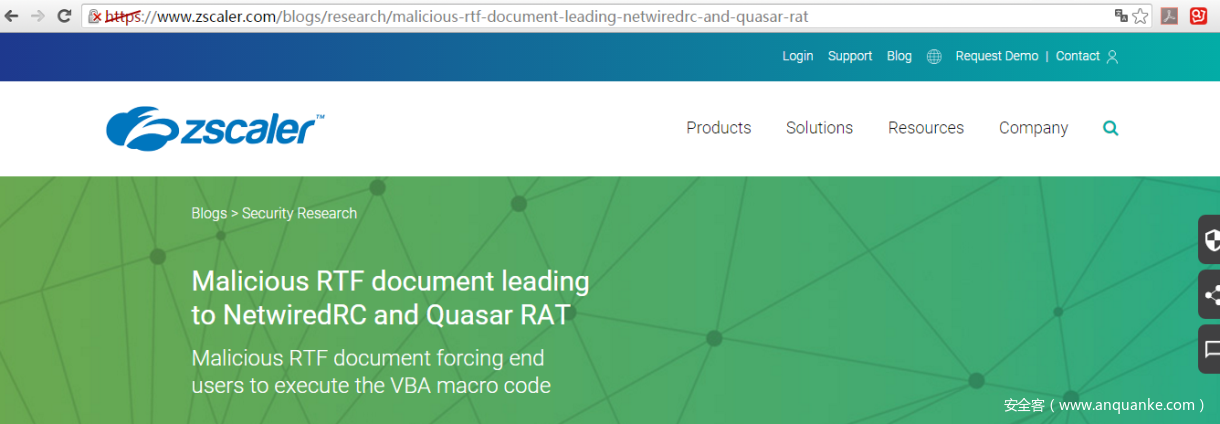Select the Request Demo link

coord(997,56)
